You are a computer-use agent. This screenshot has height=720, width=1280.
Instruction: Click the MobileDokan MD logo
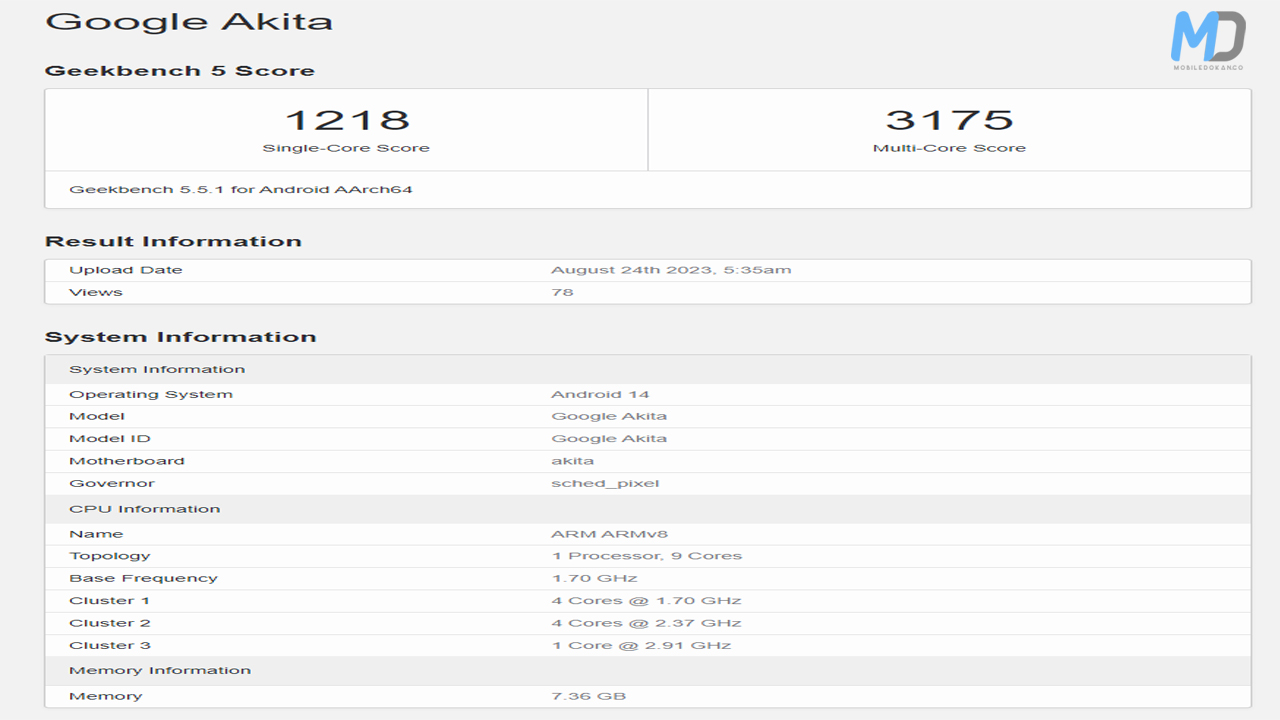click(x=1208, y=41)
